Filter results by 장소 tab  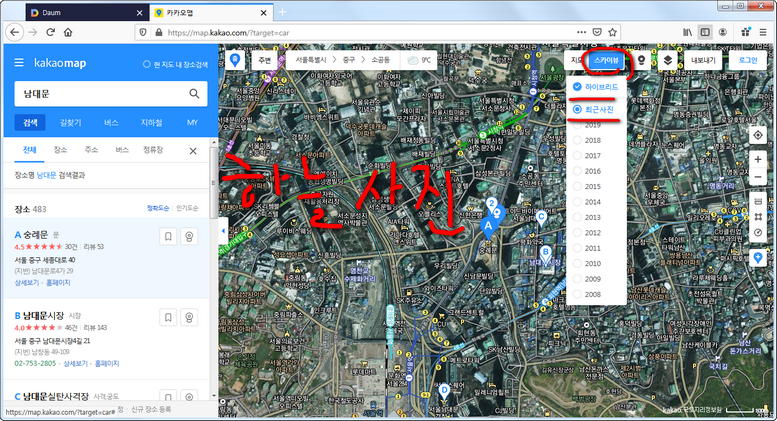(60, 150)
